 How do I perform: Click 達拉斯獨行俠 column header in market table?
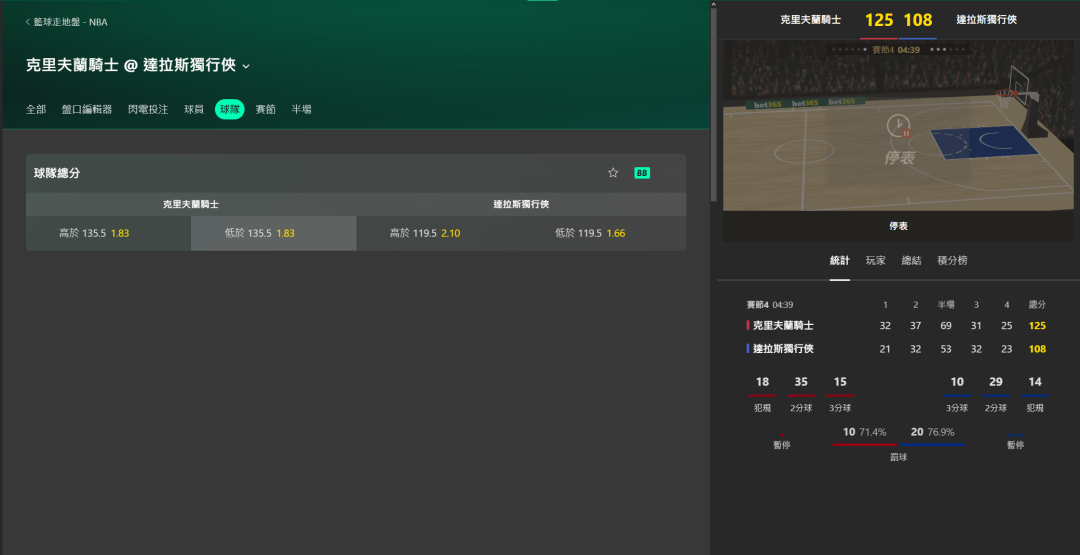click(x=521, y=205)
